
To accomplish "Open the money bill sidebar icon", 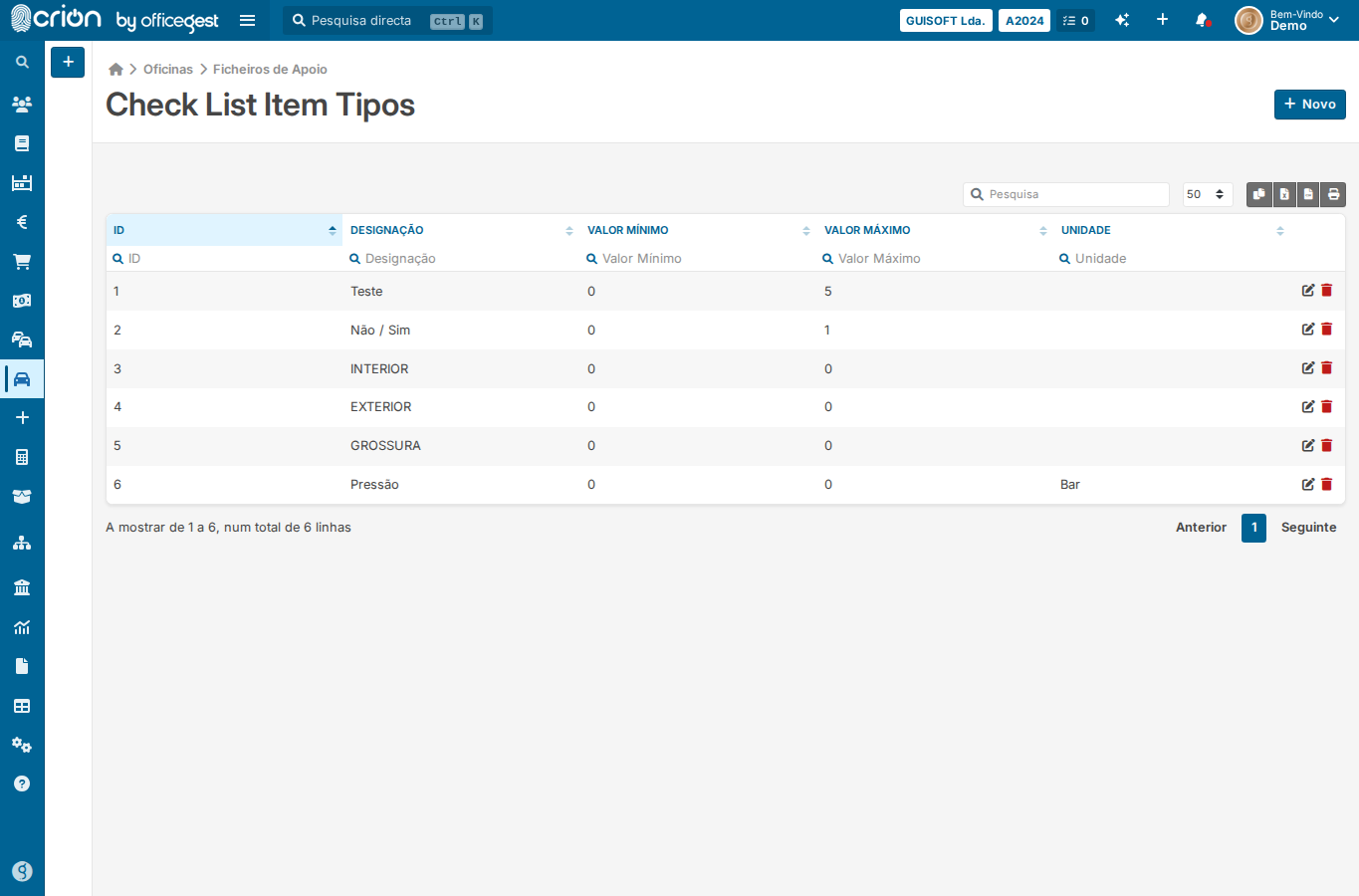I will pos(22,301).
